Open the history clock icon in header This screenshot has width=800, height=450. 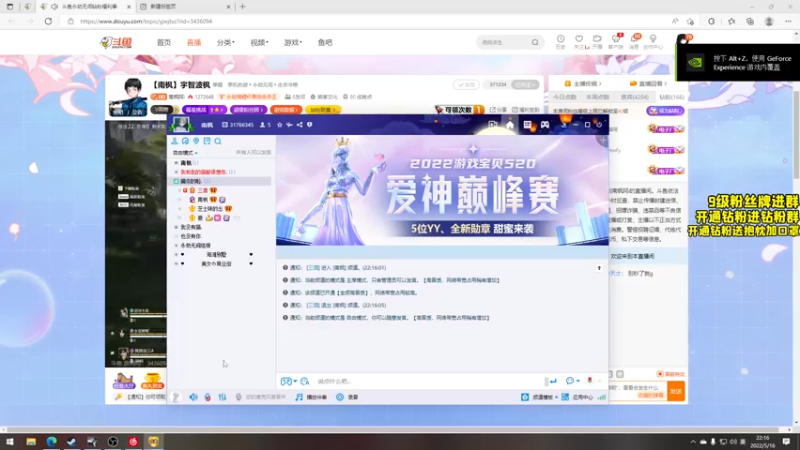point(560,41)
